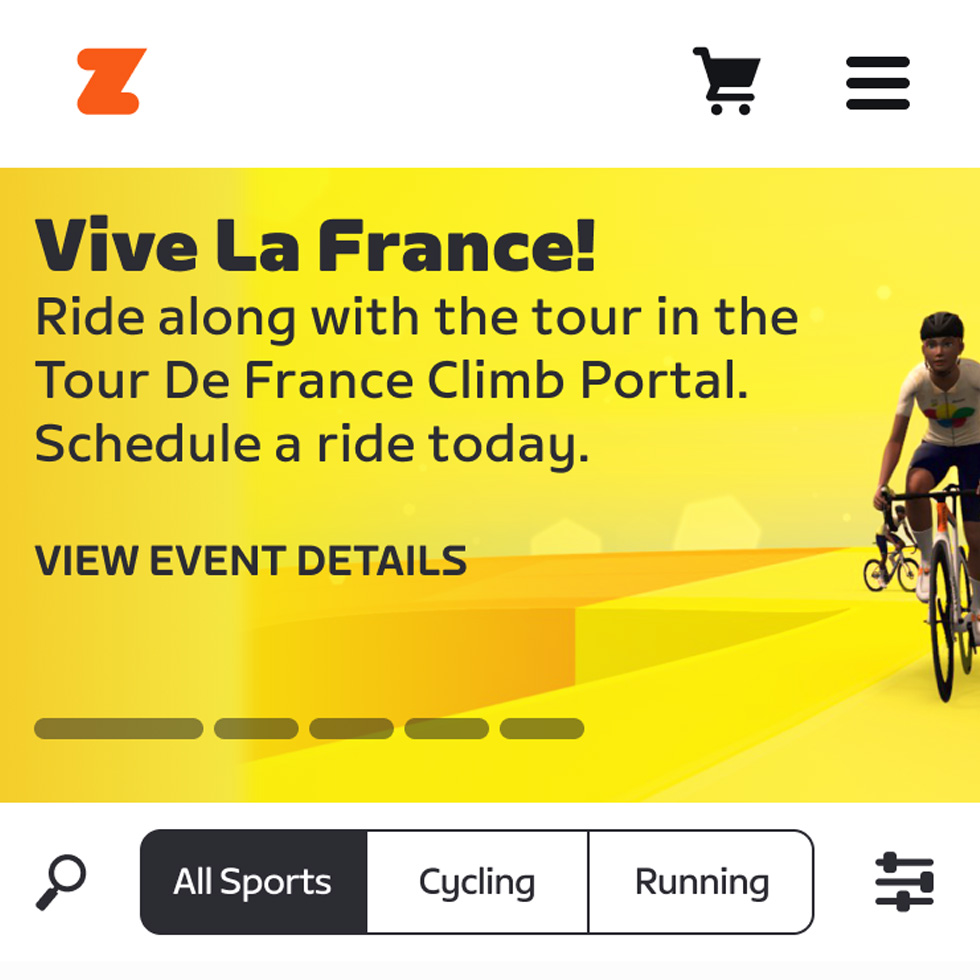Show Running events tab
This screenshot has width=980, height=980.
tap(701, 882)
